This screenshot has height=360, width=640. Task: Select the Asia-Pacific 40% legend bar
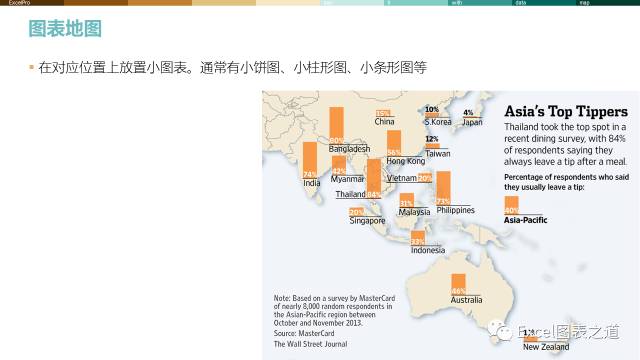point(511,205)
